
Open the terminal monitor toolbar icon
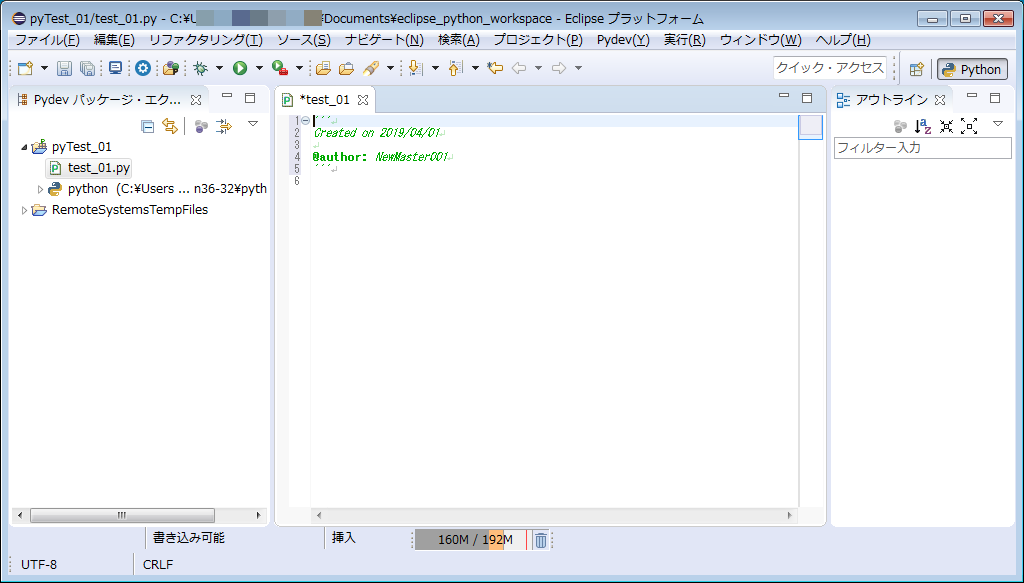tap(116, 68)
